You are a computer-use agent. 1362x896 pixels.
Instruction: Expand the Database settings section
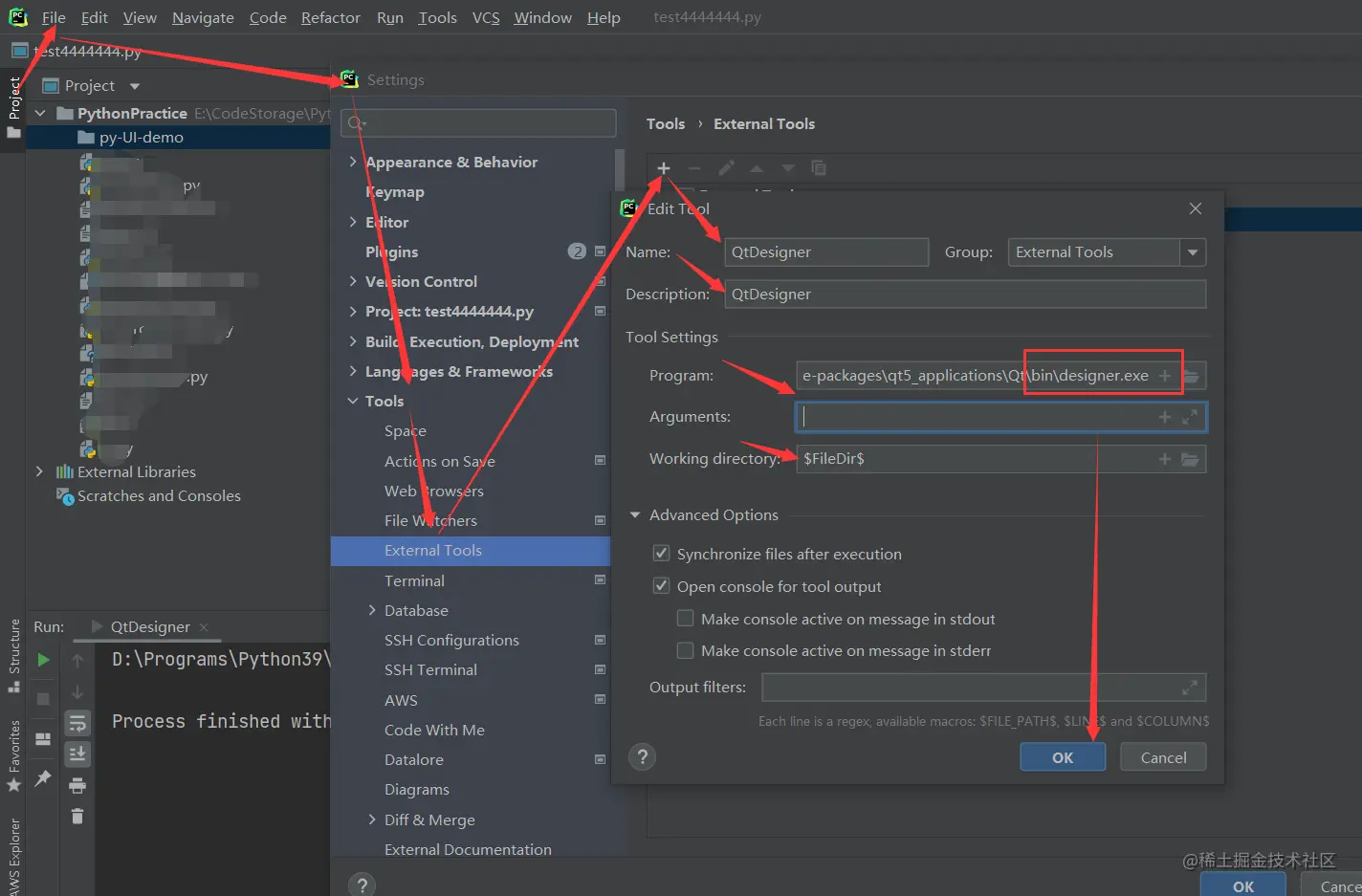pos(372,610)
